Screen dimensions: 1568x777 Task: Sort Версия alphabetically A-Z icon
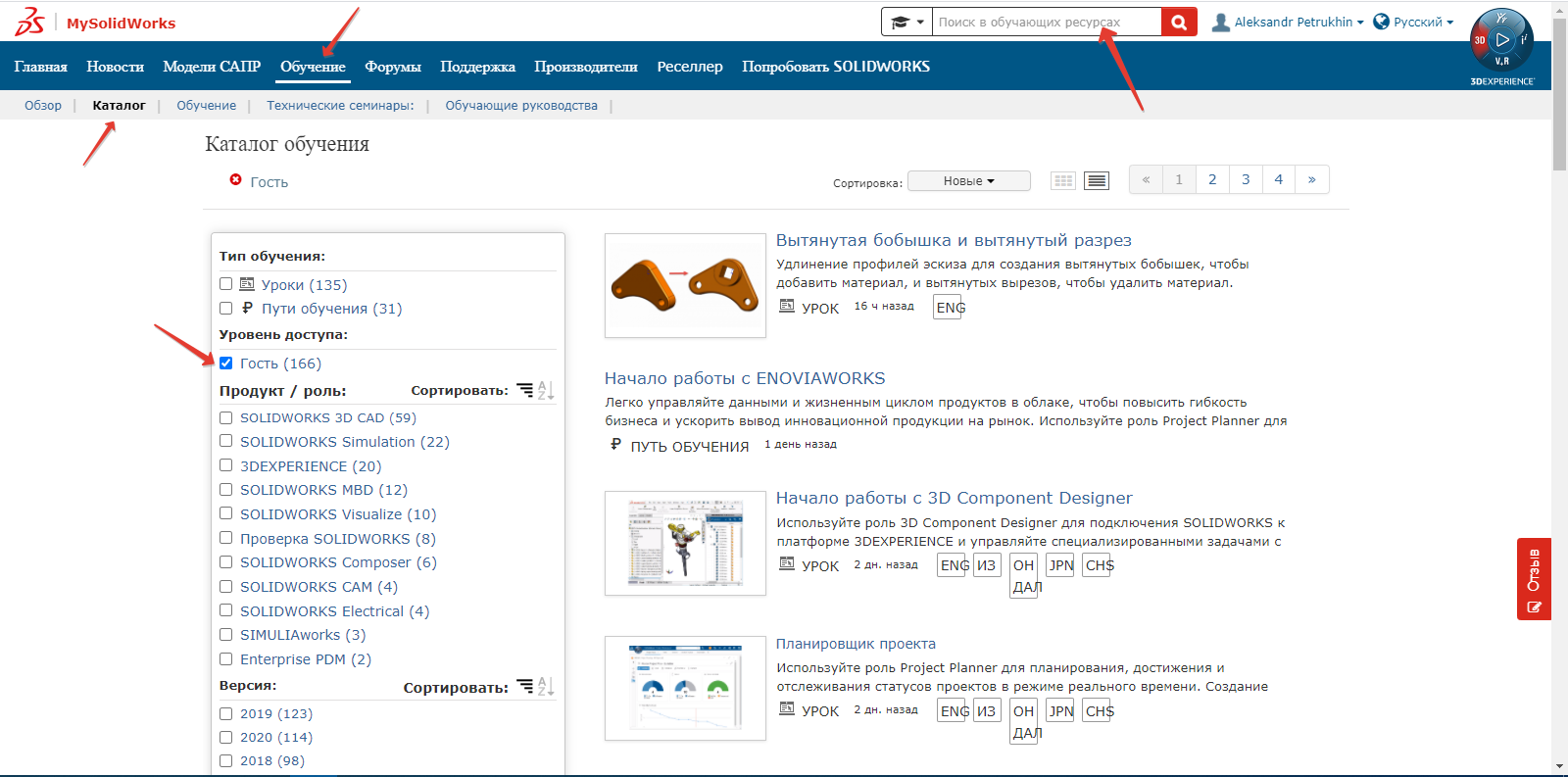[546, 686]
